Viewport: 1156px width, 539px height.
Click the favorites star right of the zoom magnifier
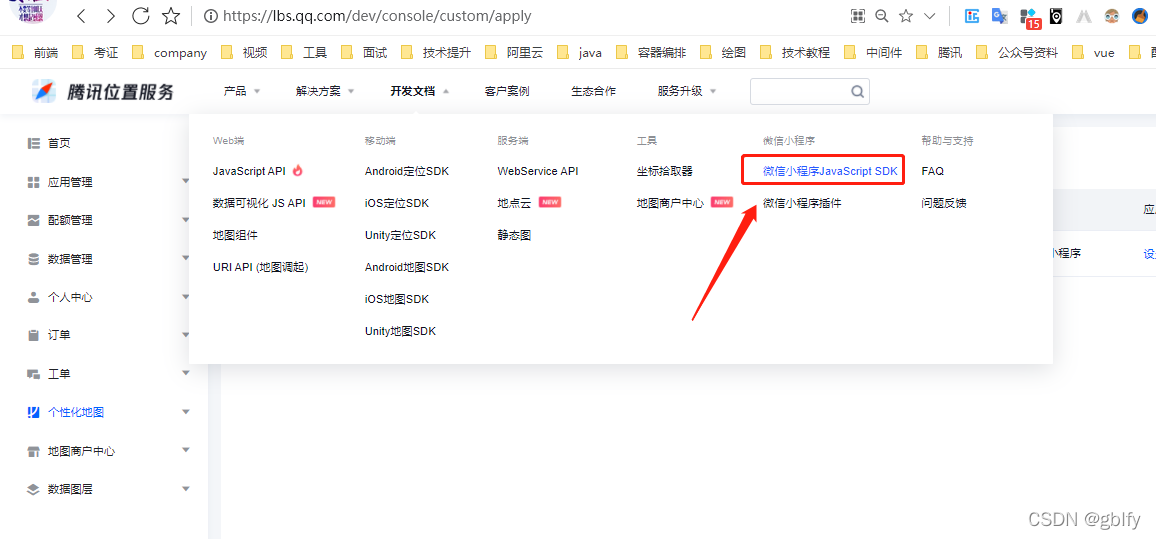coord(906,15)
